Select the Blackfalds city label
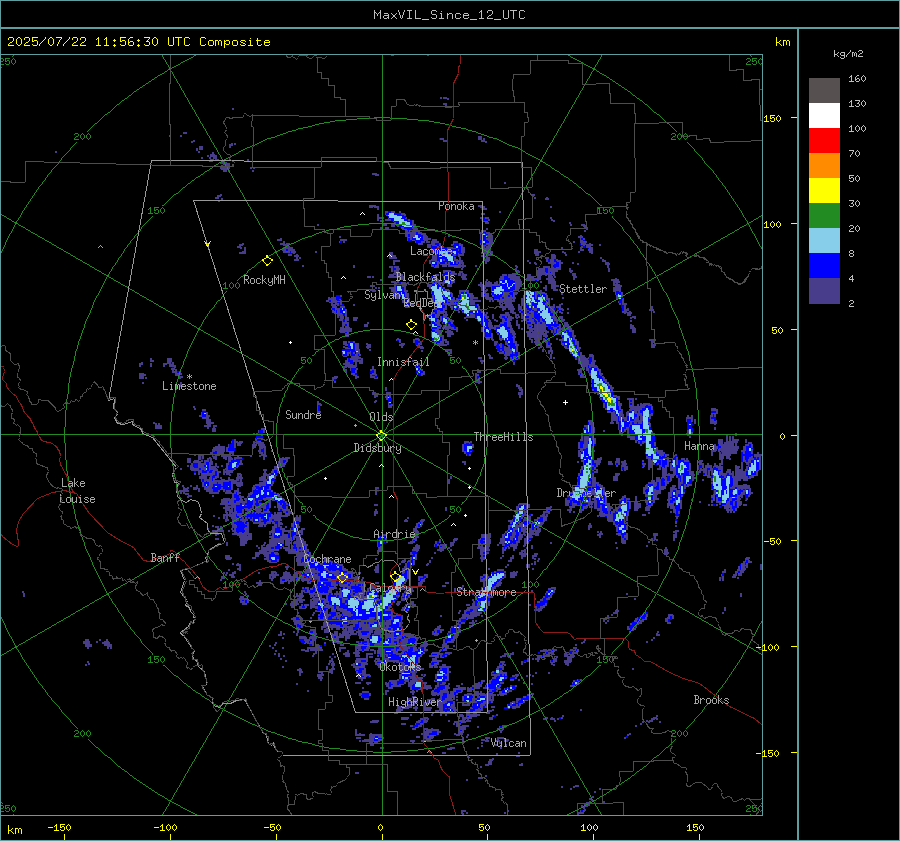900x841 pixels. 425,277
